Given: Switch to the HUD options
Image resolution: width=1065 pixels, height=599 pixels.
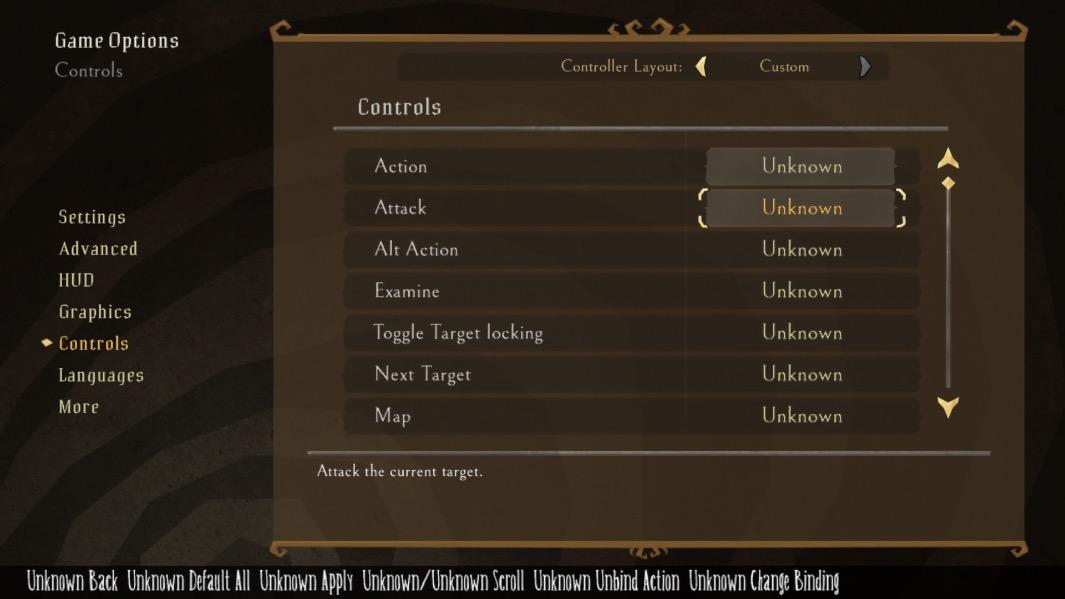Looking at the screenshot, I should click(76, 281).
